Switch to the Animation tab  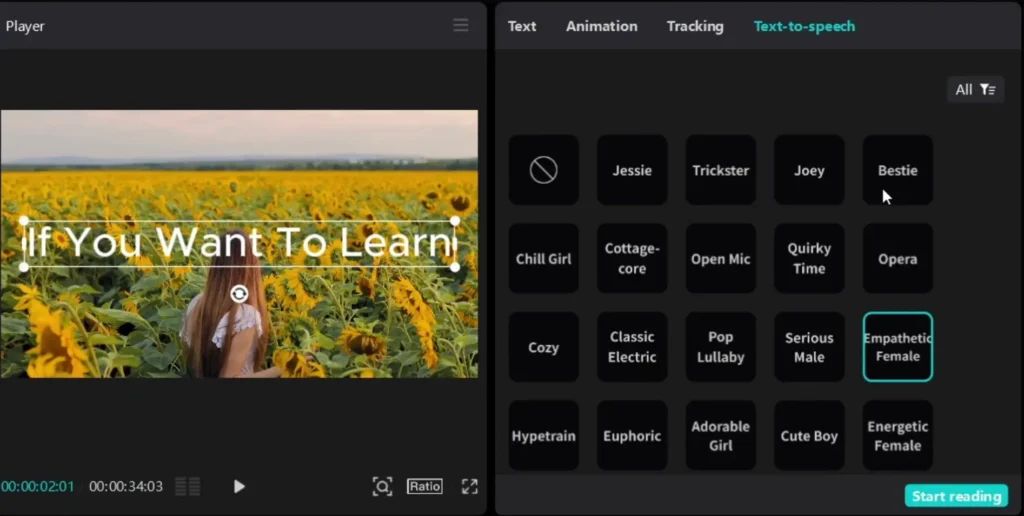tap(601, 26)
